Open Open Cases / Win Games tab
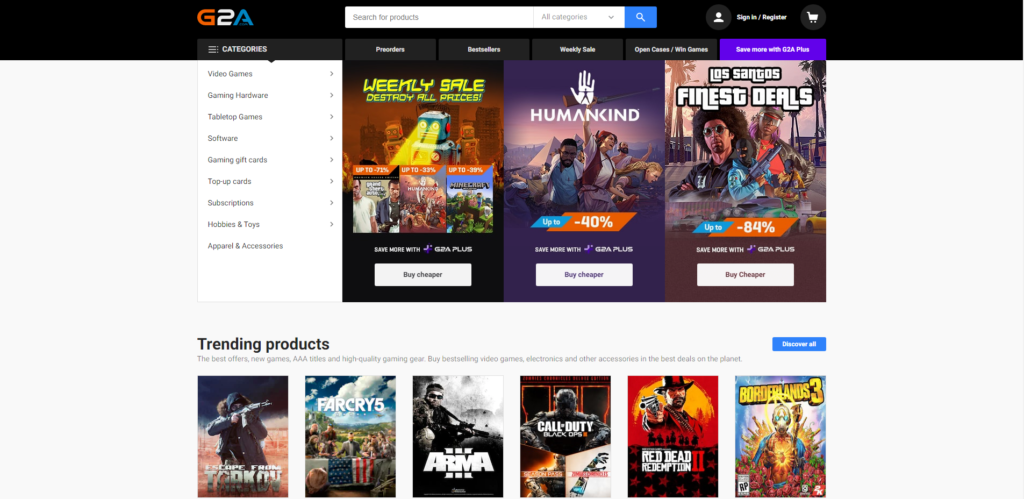The width and height of the screenshot is (1024, 499). [671, 49]
